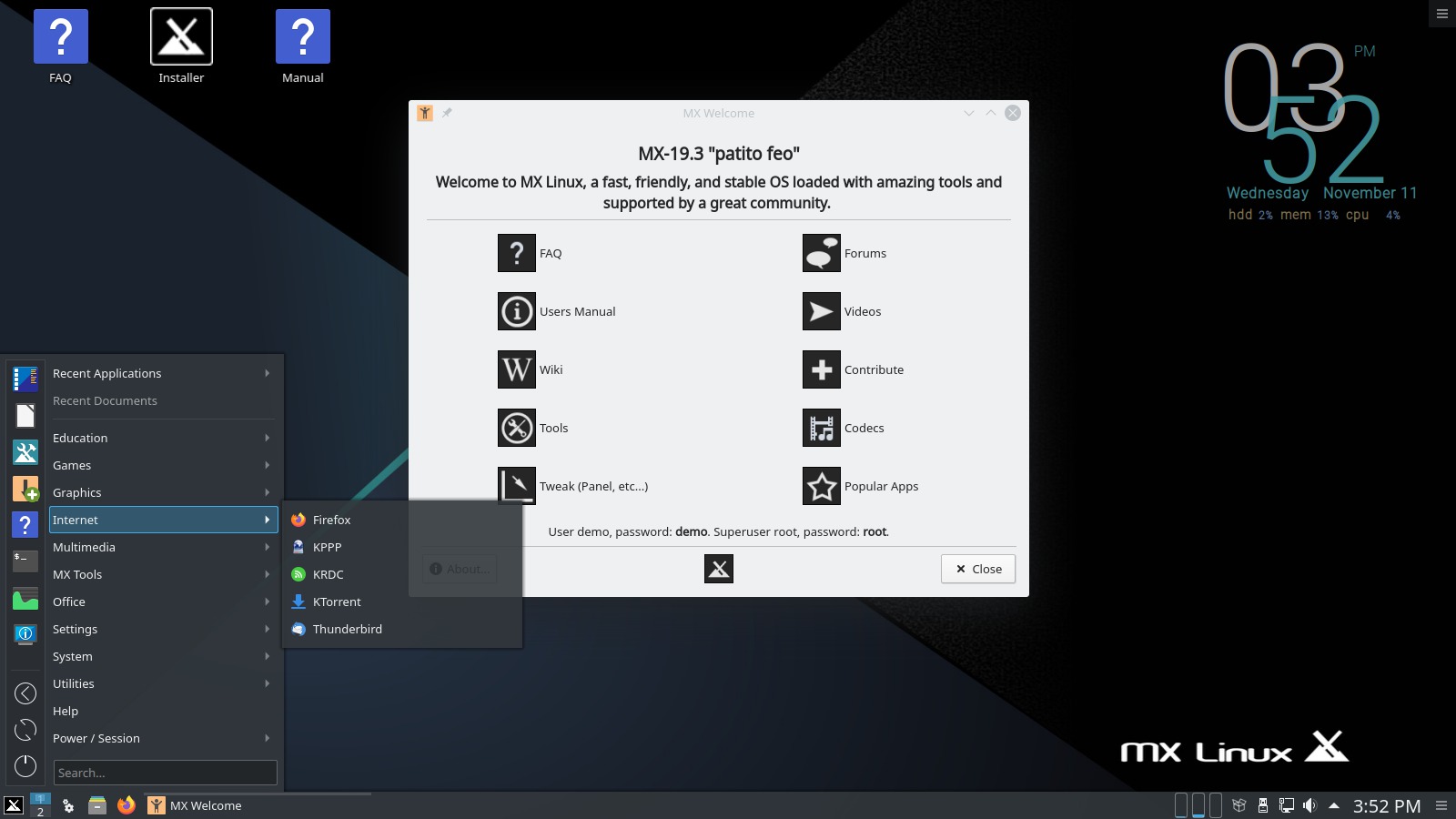Launch terminal favorite icon in menu
This screenshot has height=819, width=1456.
25,561
